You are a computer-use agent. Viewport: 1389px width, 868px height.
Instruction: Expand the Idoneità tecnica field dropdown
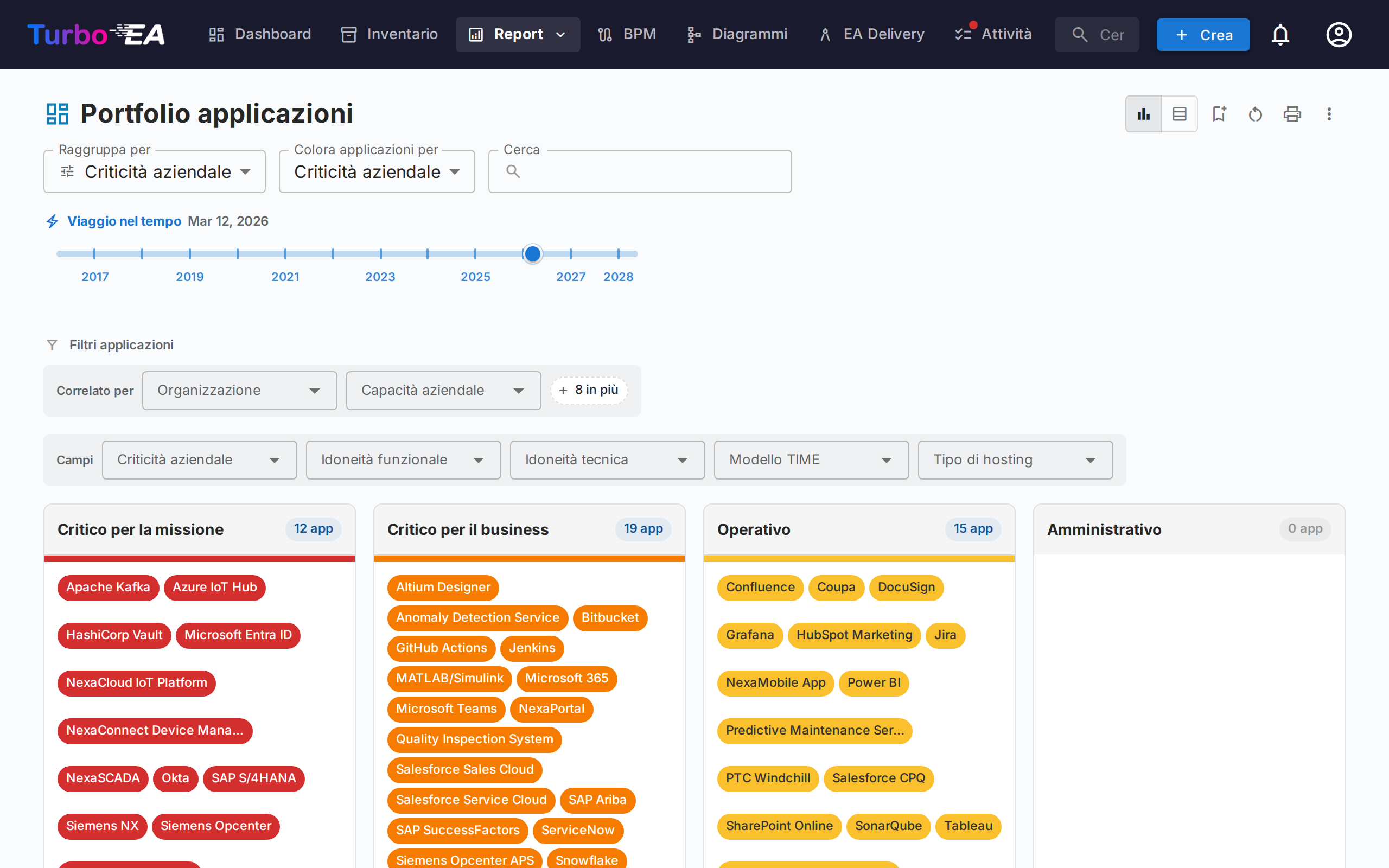[607, 459]
